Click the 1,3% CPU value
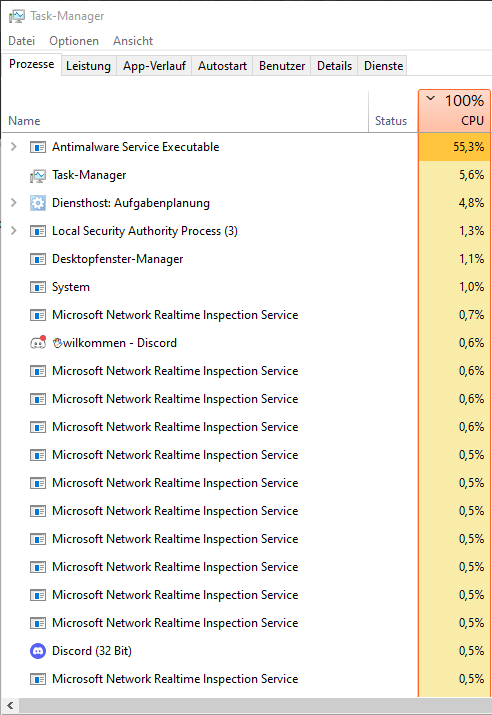 (471, 231)
